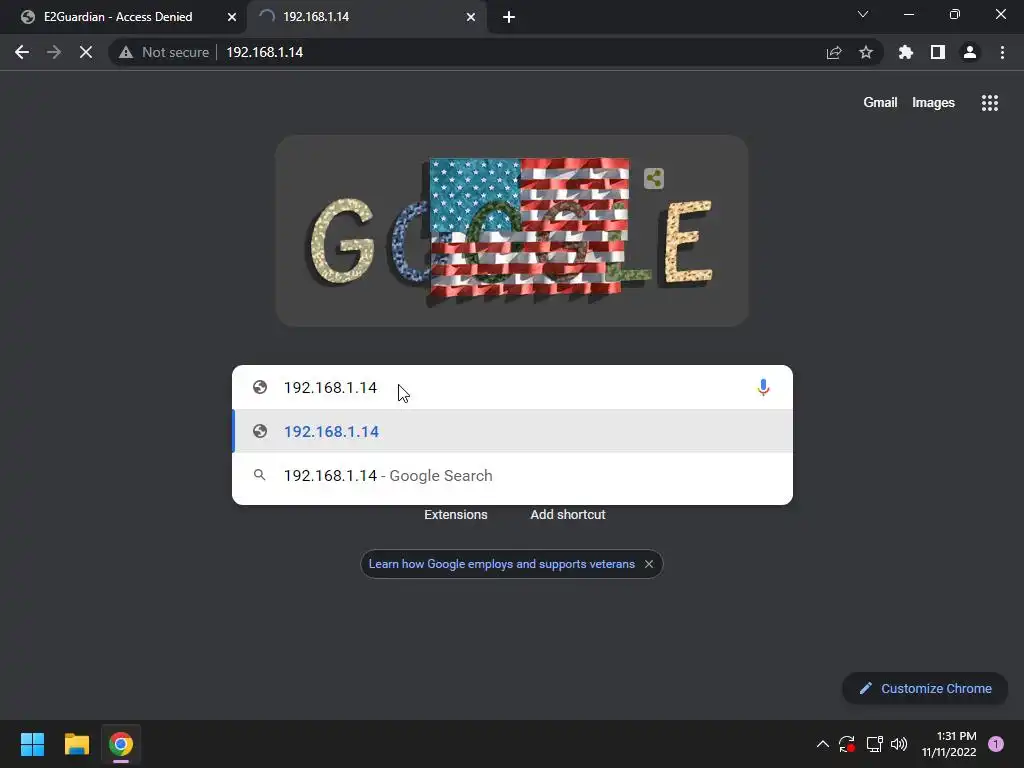Dismiss the veterans promo chip
Image resolution: width=1024 pixels, height=768 pixels.
[649, 564]
